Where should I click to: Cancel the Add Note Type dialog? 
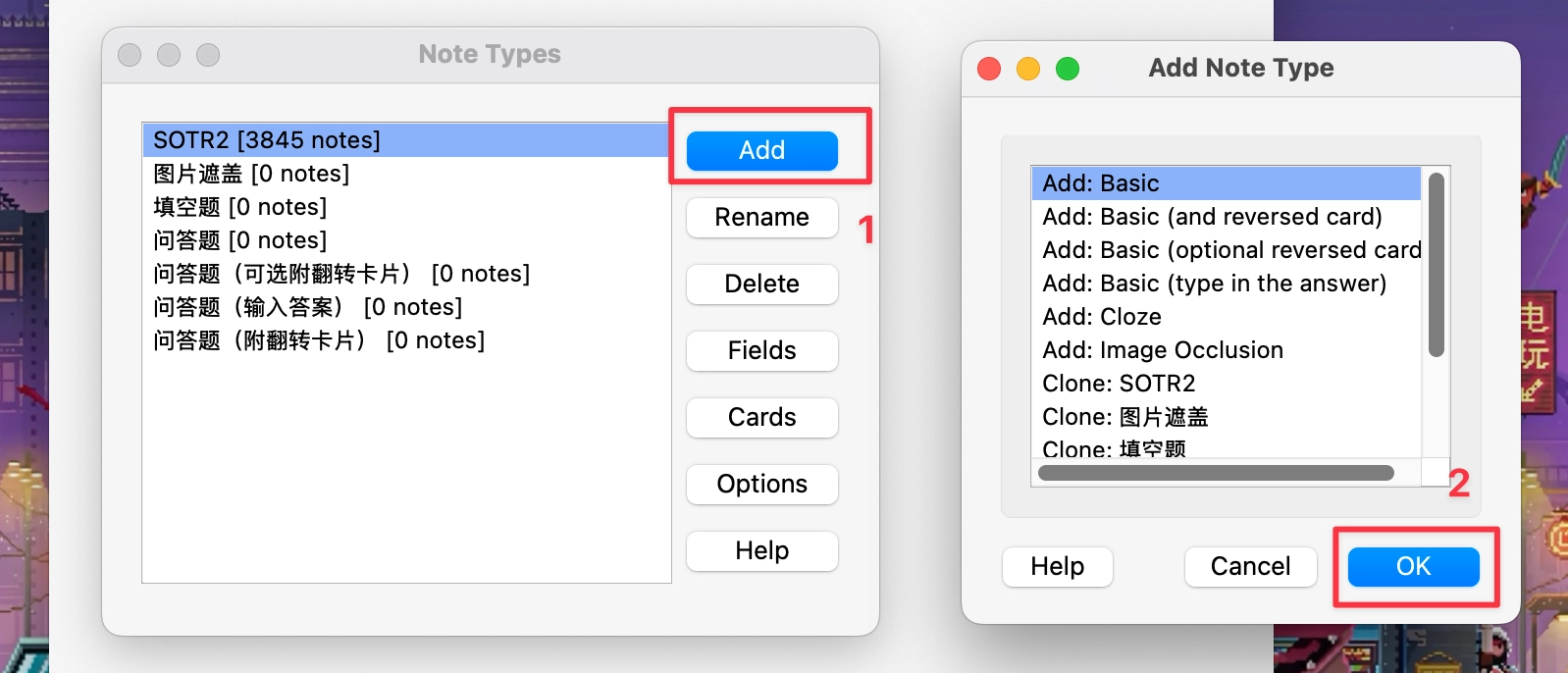1250,567
